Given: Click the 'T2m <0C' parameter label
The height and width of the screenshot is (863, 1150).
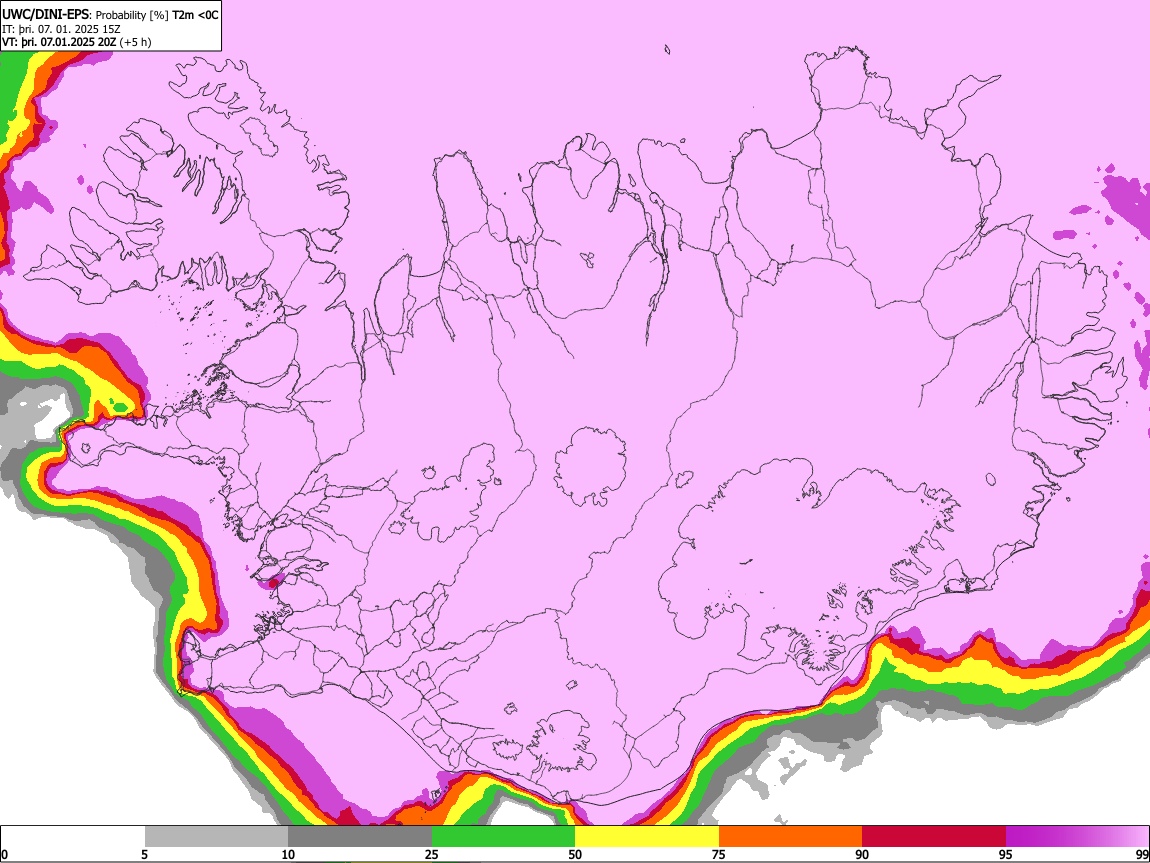Looking at the screenshot, I should [x=195, y=15].
